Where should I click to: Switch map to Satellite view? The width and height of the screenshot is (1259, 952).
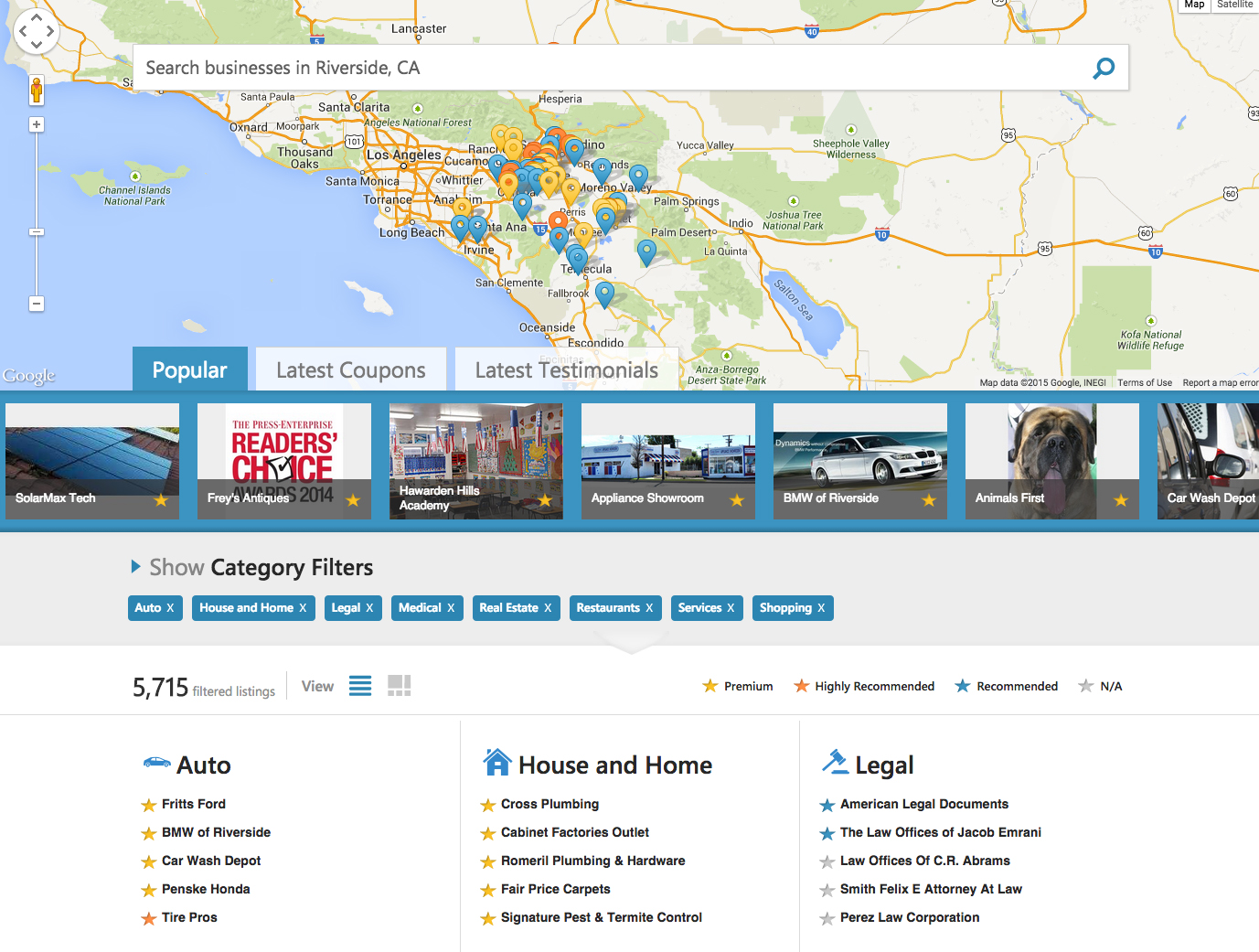pos(1234,5)
